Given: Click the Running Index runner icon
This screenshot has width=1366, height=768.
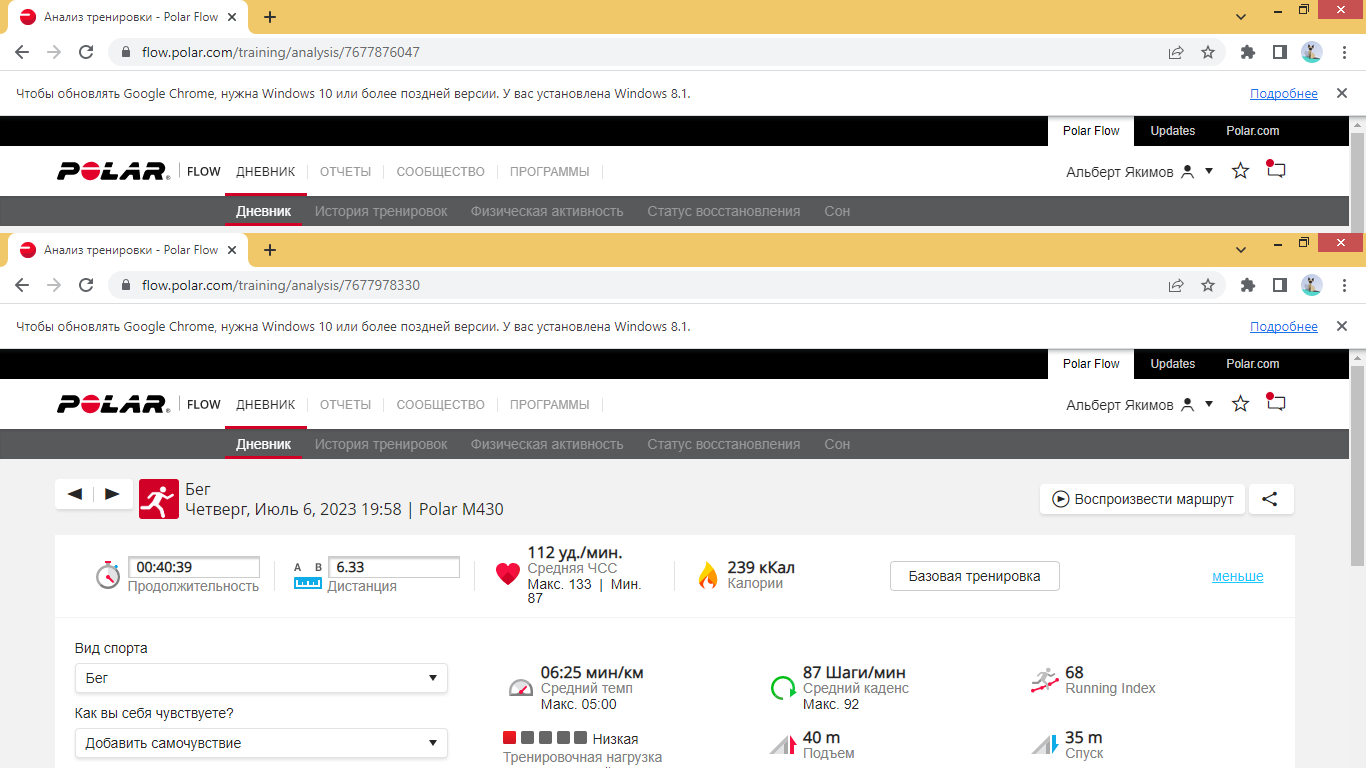Looking at the screenshot, I should coord(1045,681).
